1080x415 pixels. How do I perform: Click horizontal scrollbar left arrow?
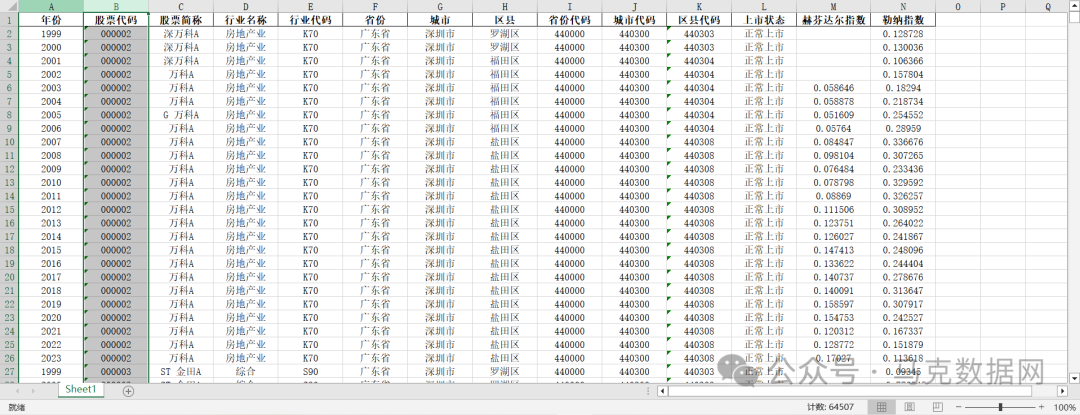point(663,391)
